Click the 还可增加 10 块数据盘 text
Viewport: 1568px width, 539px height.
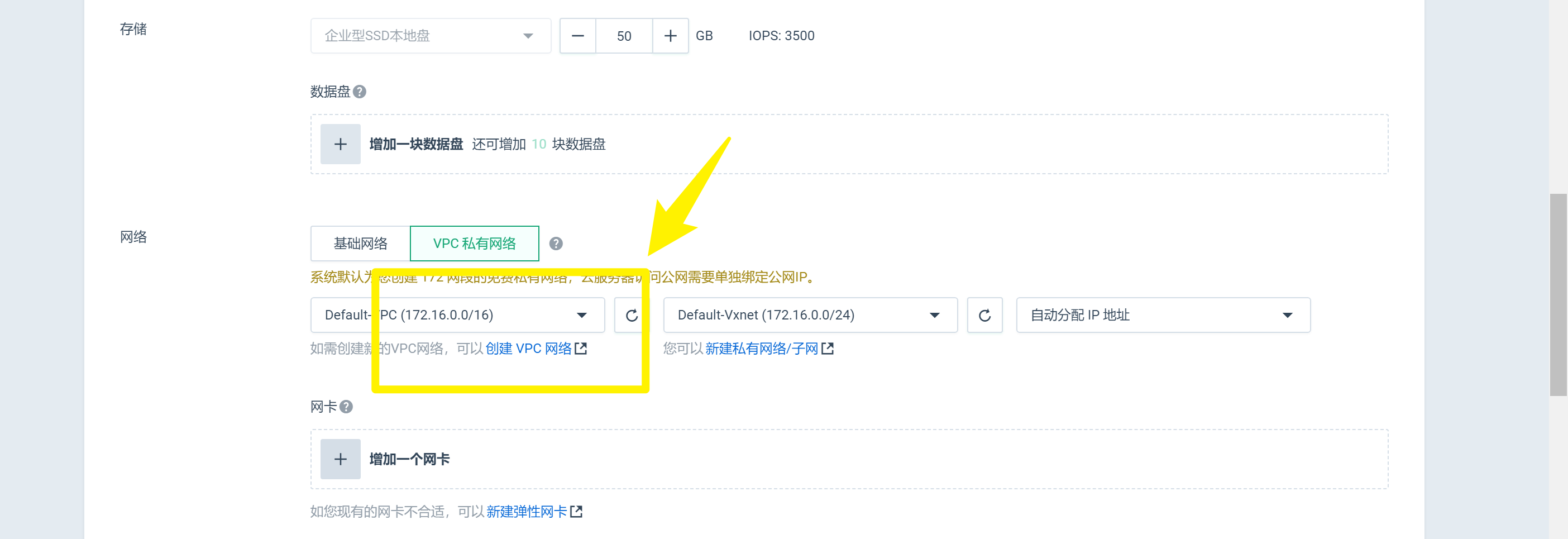coord(539,144)
